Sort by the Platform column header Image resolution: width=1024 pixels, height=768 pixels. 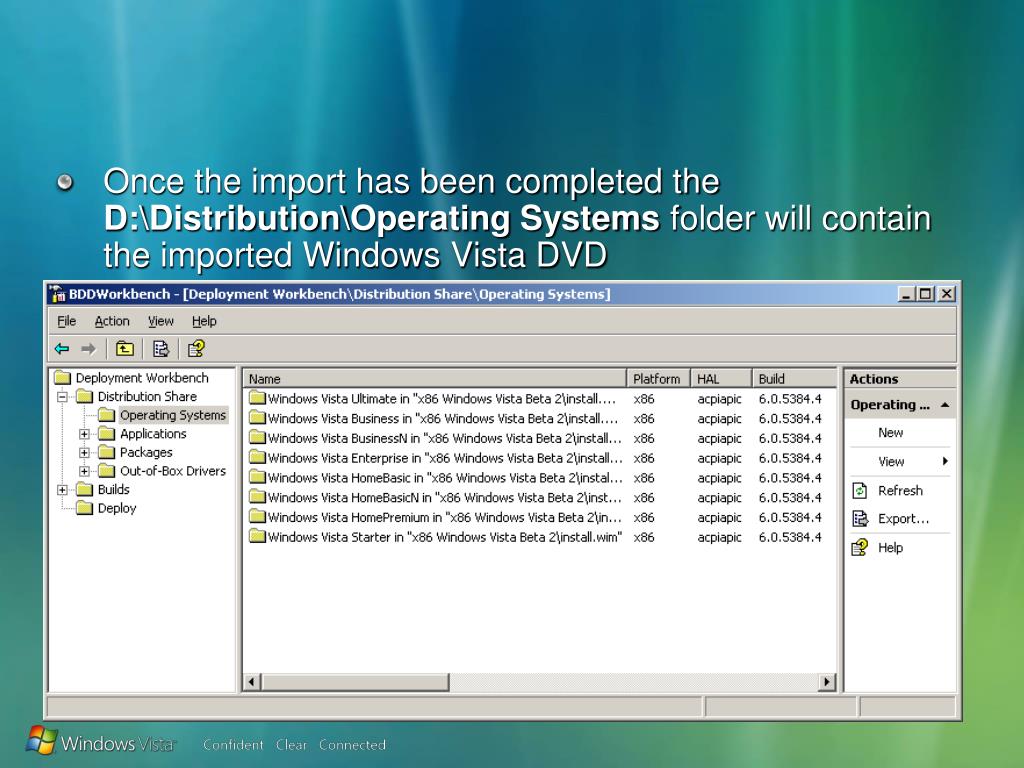click(658, 379)
